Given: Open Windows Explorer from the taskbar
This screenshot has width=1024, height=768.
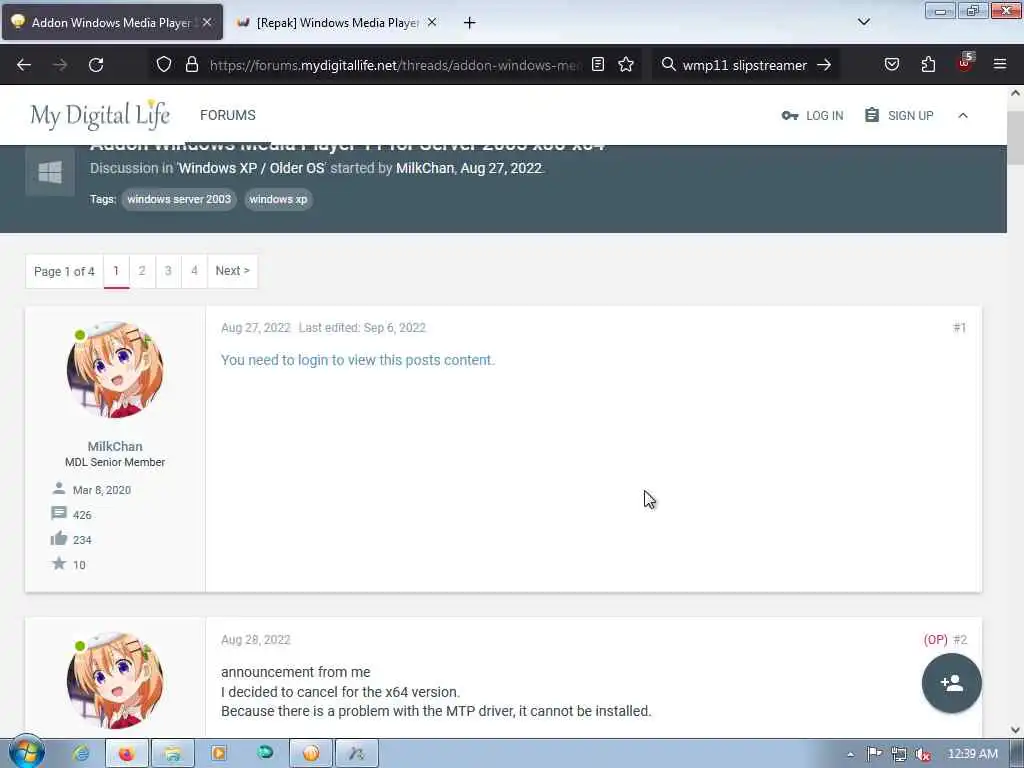Looking at the screenshot, I should pyautogui.click(x=172, y=754).
